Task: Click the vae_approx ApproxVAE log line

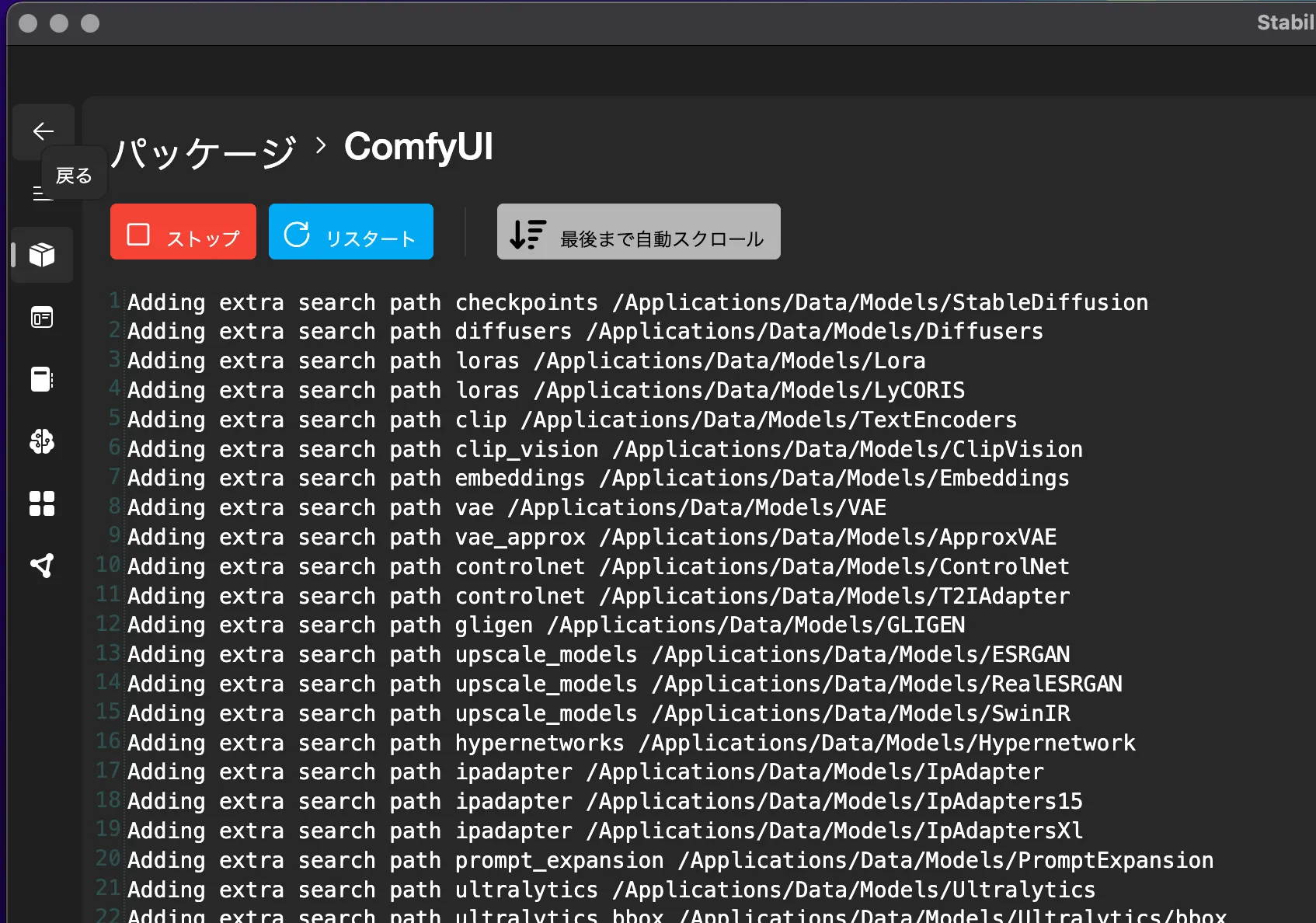Action: coord(592,538)
